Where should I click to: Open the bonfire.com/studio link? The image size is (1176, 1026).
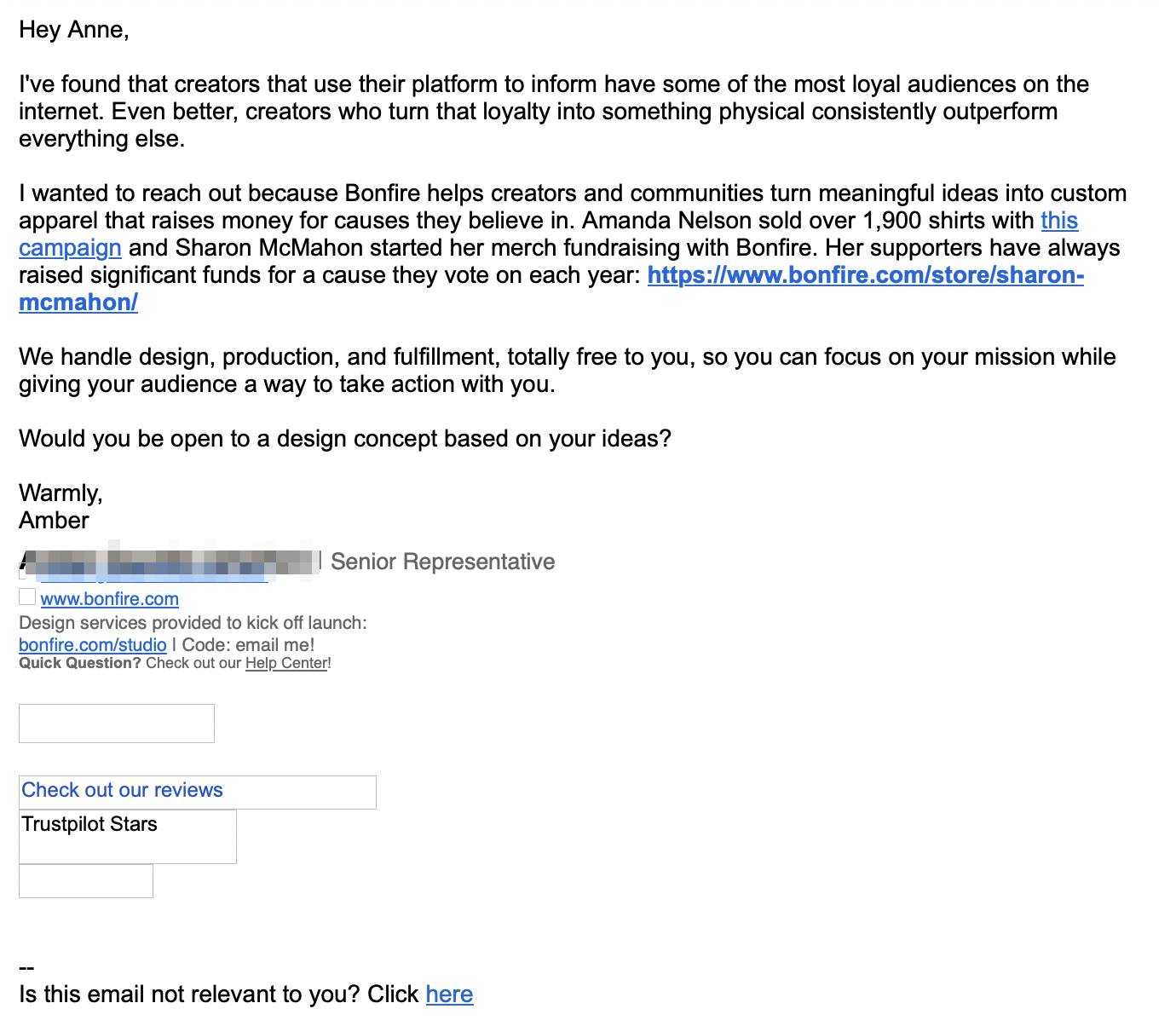click(92, 645)
